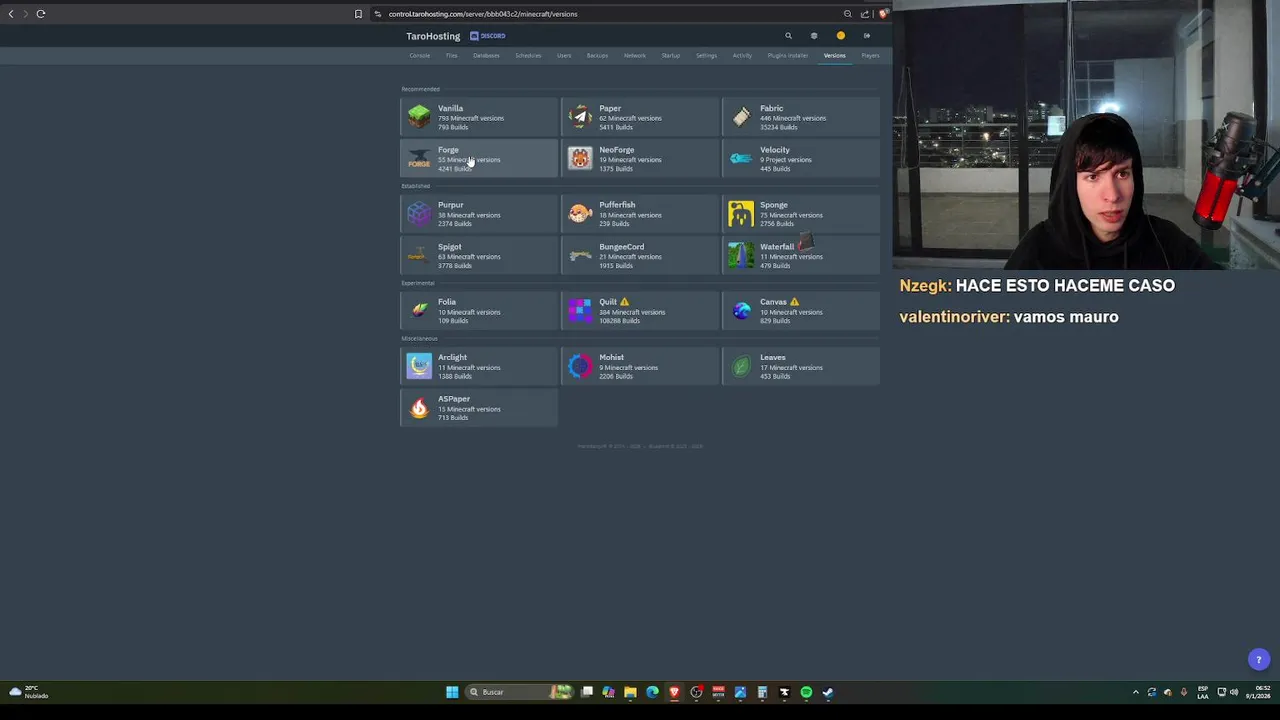Click the DISCORD link button
Screen dimensions: 1280x720
click(x=488, y=36)
